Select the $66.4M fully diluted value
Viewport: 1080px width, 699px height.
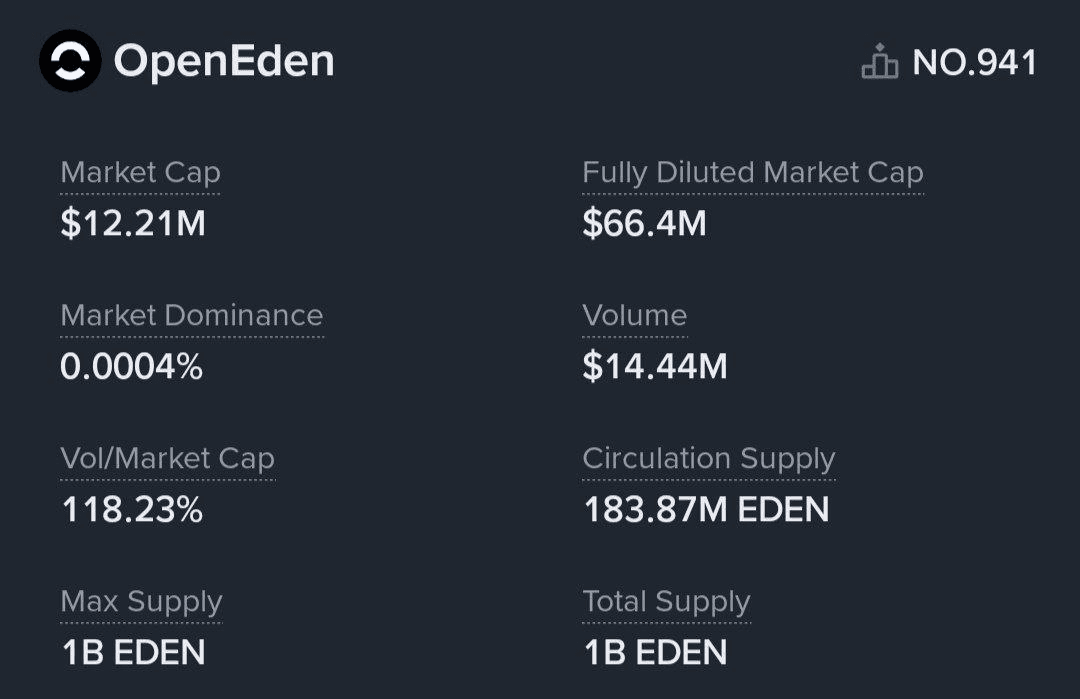[644, 223]
